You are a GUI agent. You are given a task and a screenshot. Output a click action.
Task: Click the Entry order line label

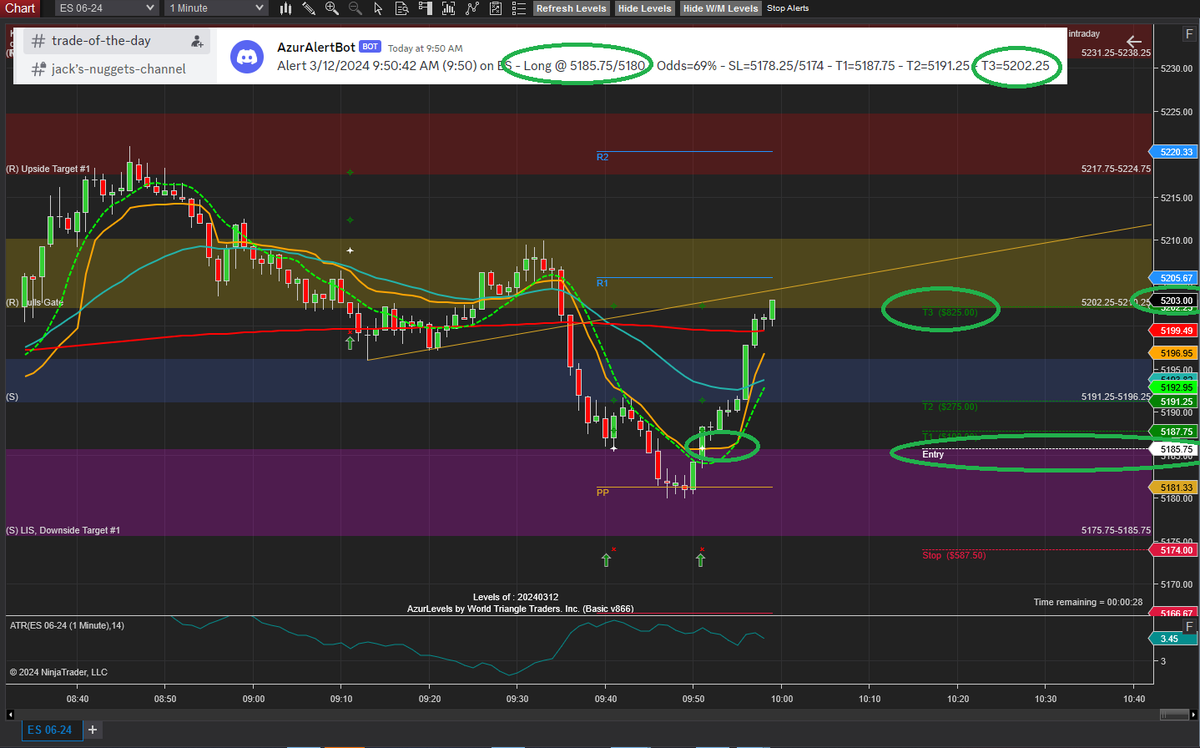(932, 454)
